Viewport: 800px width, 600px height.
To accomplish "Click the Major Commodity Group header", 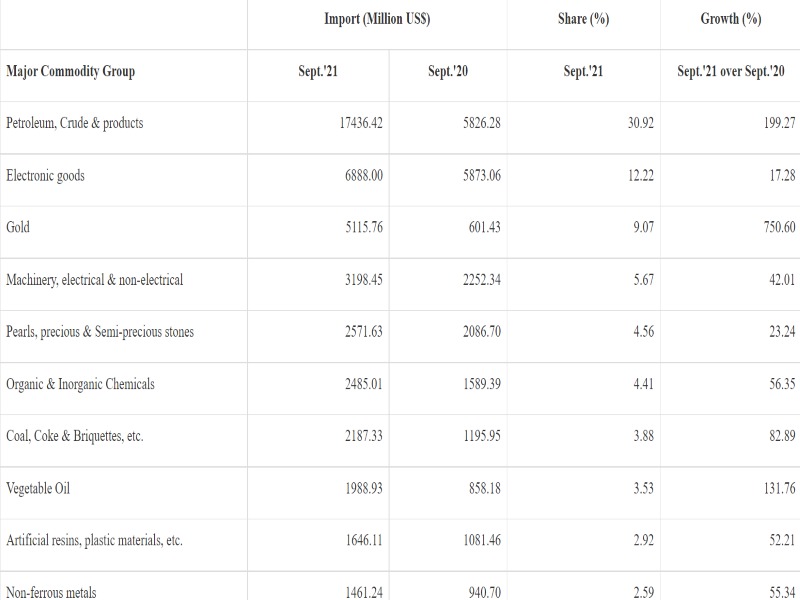I will point(70,72).
